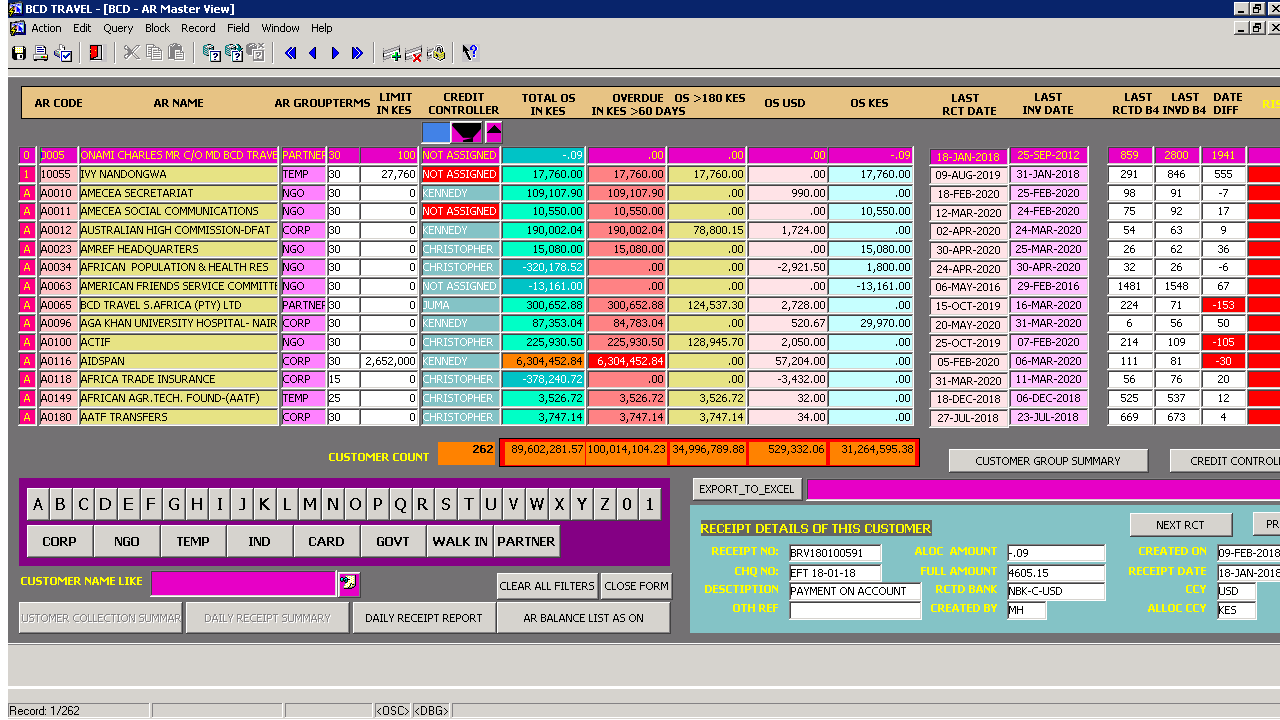Open CUSTOMER GROUP SUMMARY
The height and width of the screenshot is (720, 1280).
click(1048, 461)
